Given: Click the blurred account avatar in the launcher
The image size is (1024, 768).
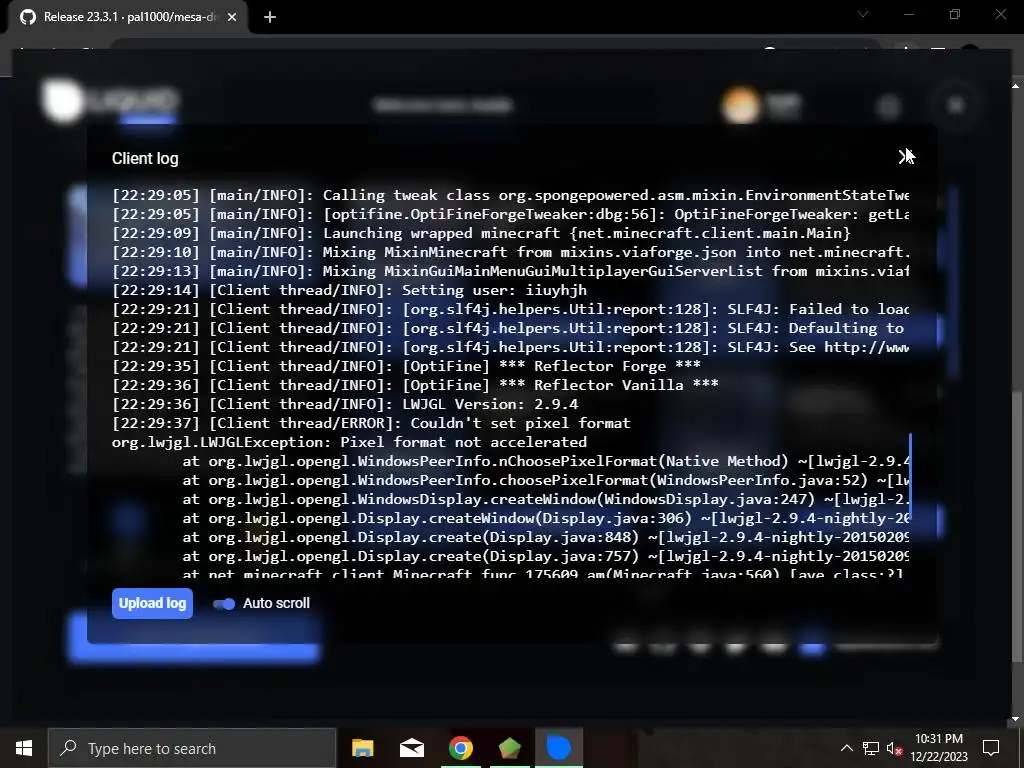Looking at the screenshot, I should pyautogui.click(x=741, y=105).
